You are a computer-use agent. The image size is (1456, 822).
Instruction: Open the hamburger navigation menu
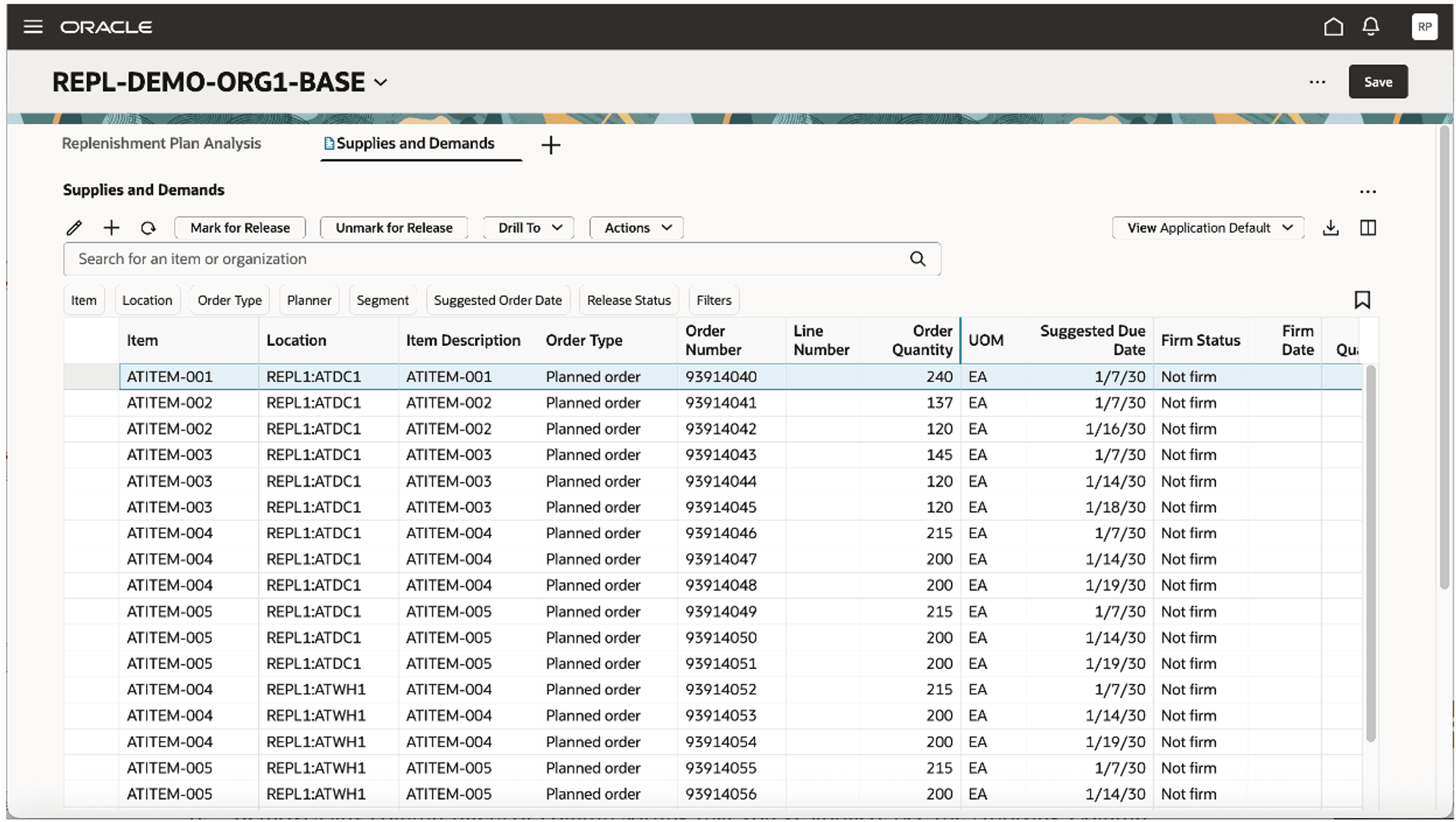point(33,27)
